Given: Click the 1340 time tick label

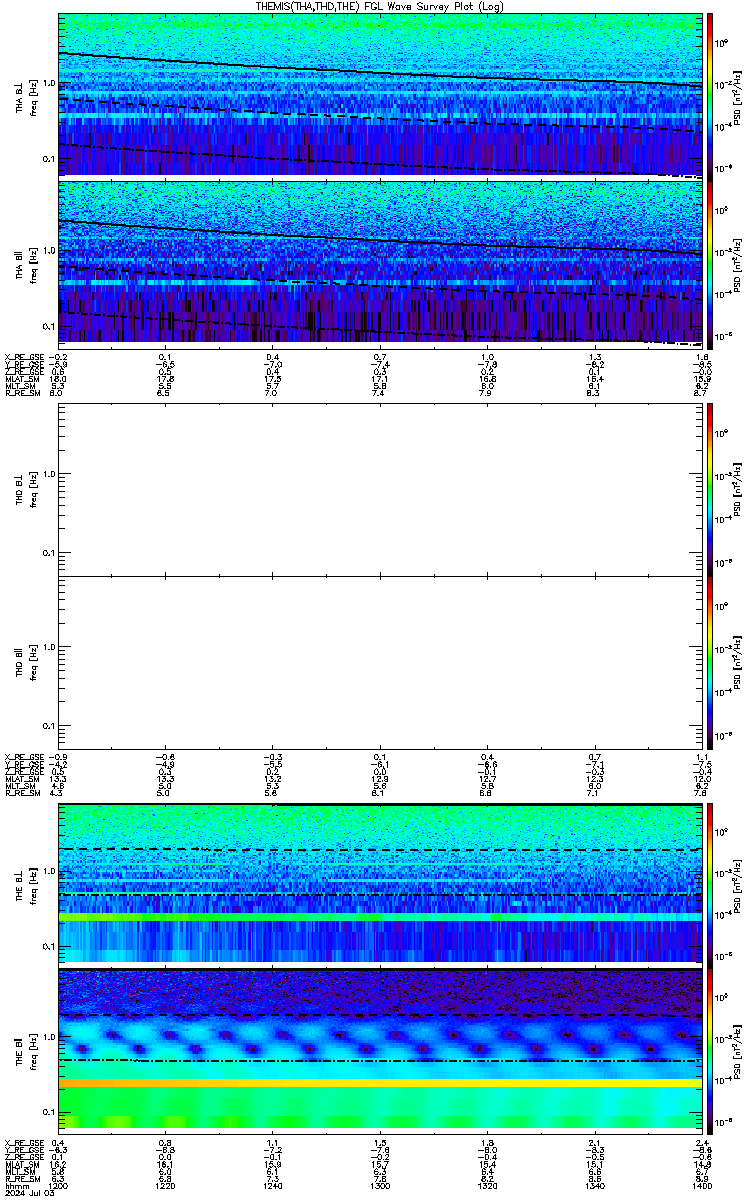Looking at the screenshot, I should [x=594, y=1186].
